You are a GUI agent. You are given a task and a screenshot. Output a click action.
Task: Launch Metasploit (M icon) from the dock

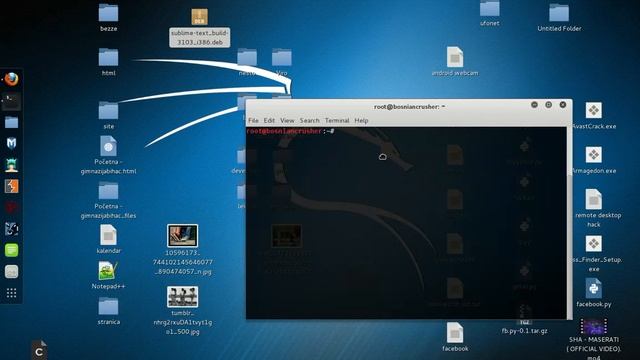(x=11, y=143)
